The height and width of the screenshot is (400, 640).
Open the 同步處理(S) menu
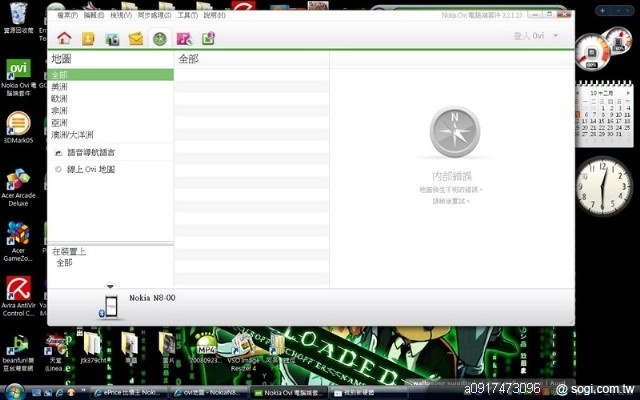154,16
